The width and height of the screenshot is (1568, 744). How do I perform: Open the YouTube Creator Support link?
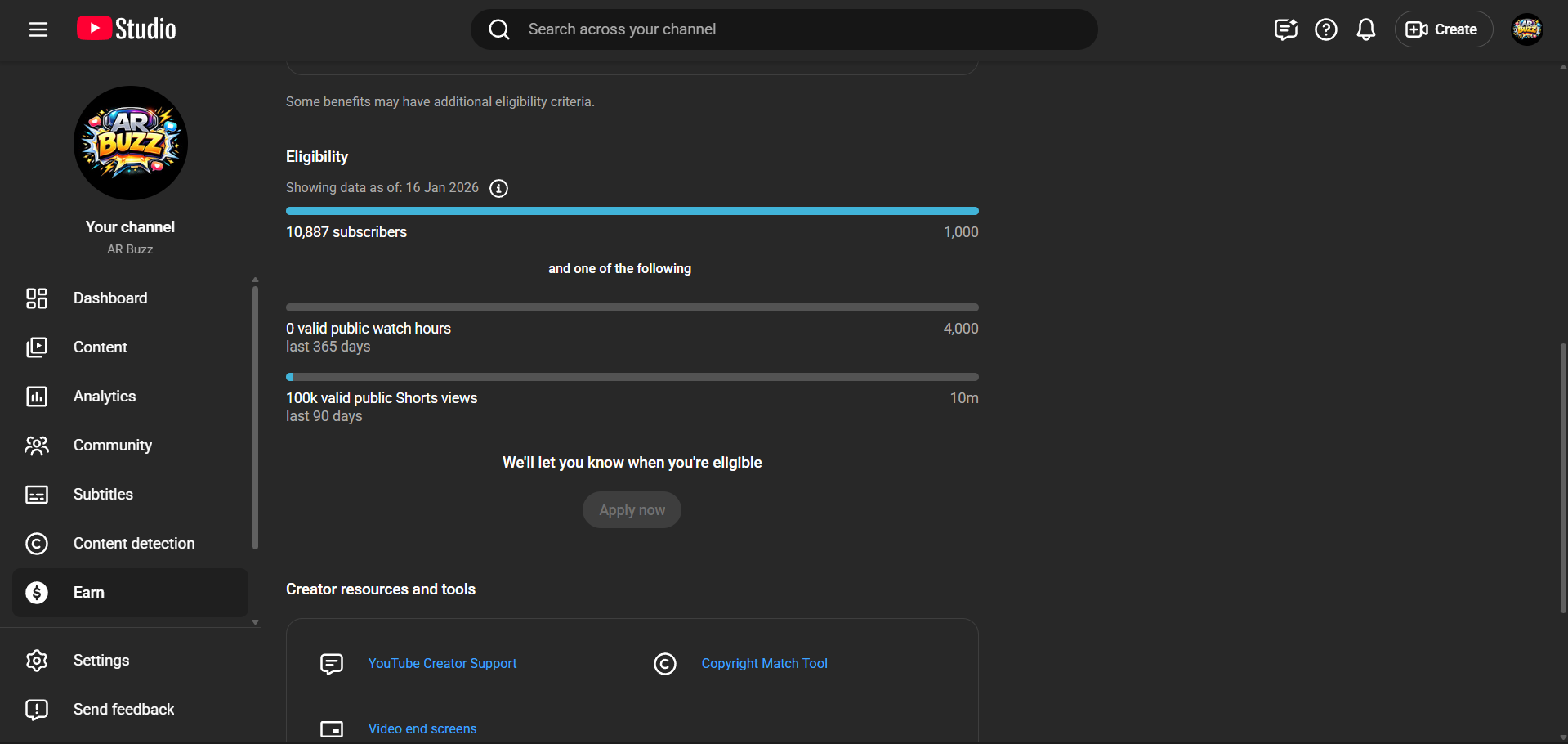442,664
